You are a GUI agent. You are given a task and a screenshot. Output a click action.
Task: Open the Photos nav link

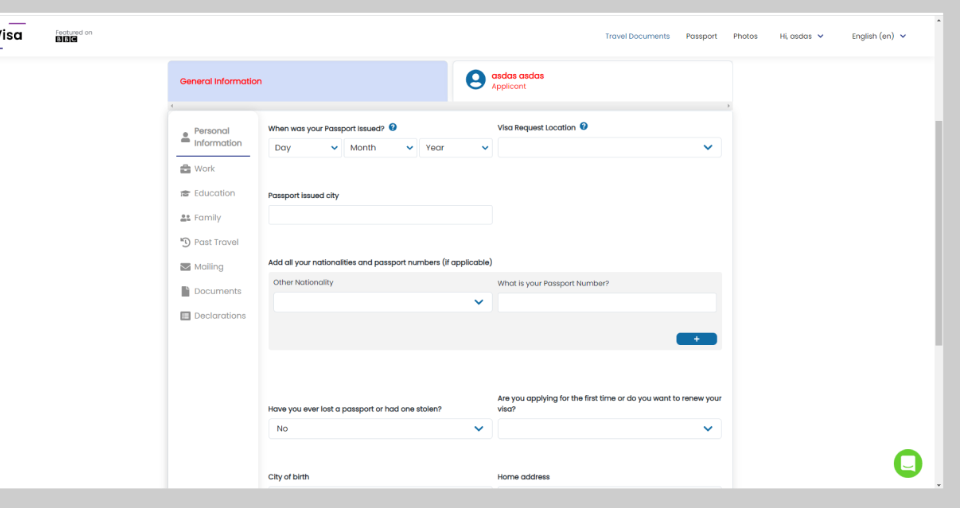point(745,36)
